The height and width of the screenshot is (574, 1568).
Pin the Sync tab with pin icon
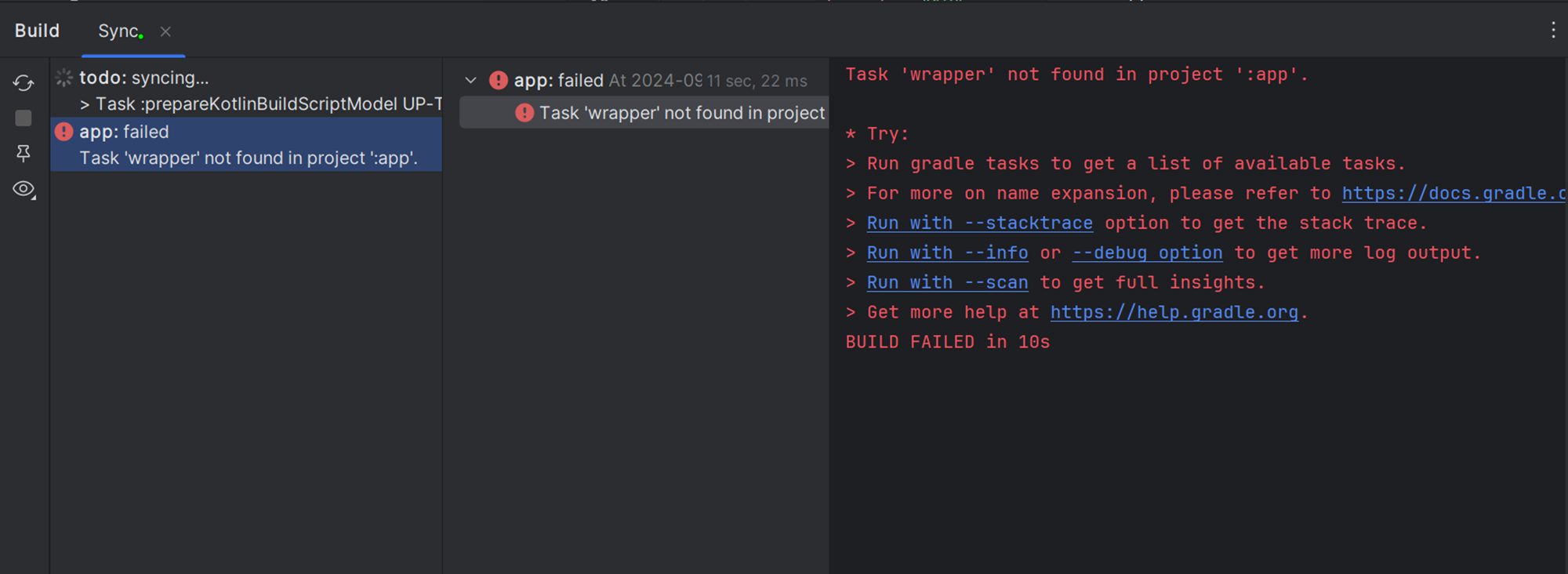(24, 154)
